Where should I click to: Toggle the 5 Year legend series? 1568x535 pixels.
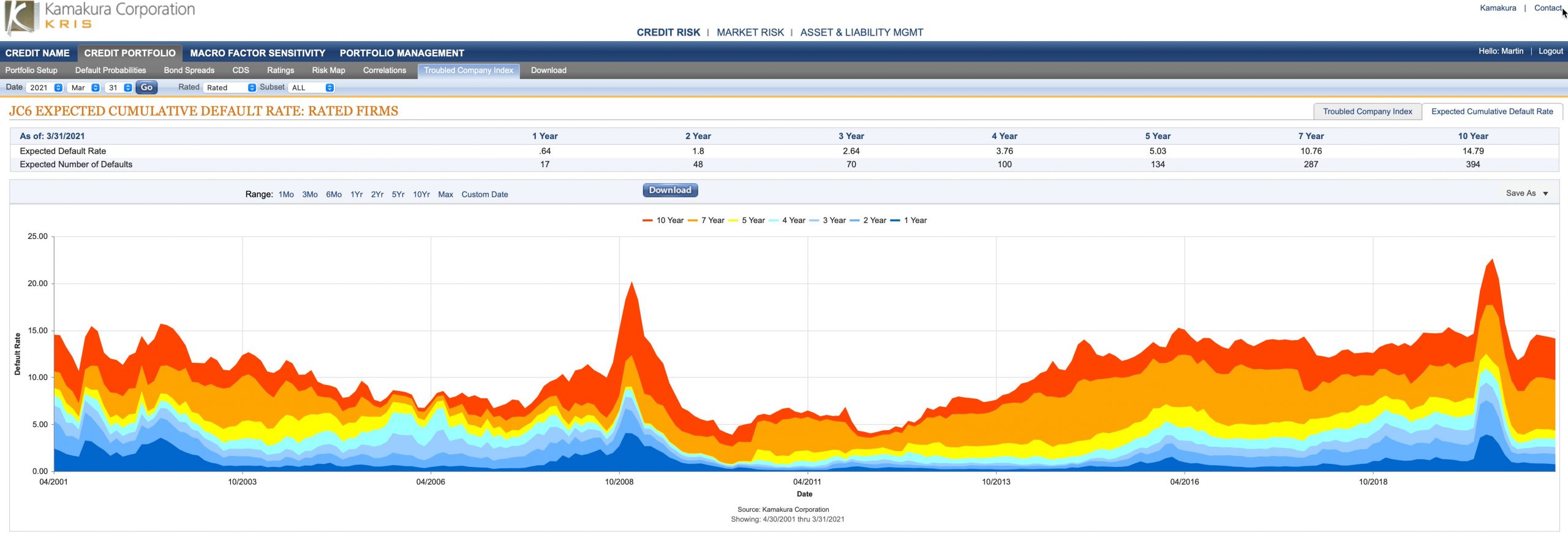[747, 221]
